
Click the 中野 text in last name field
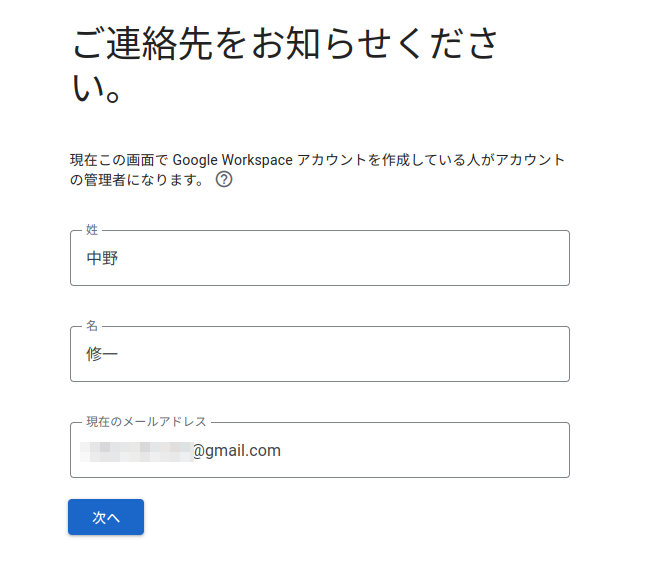[x=102, y=259]
